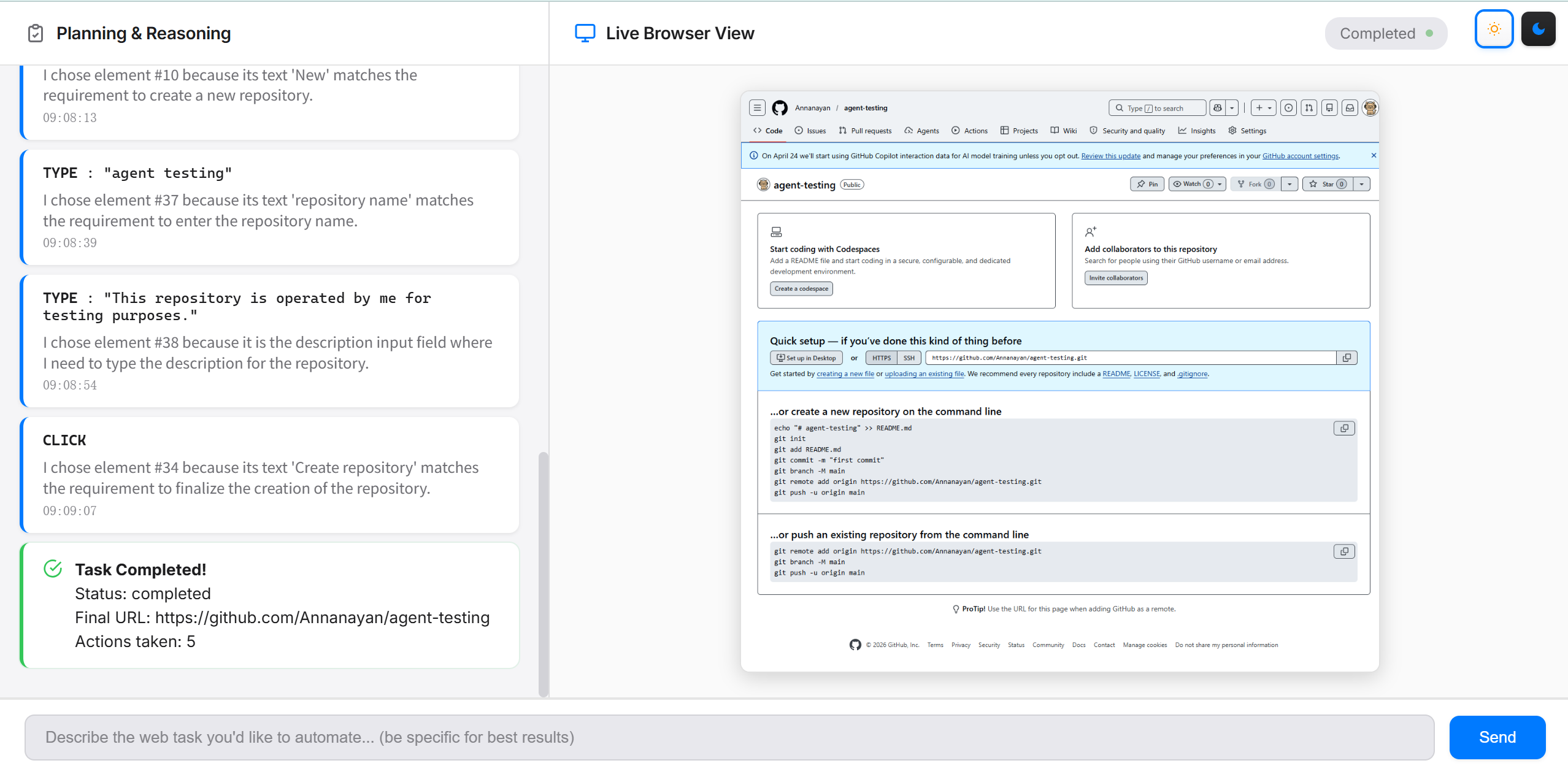The height and width of the screenshot is (774, 1568).
Task: Open 'Manage cookies' in footer
Action: tap(1145, 645)
